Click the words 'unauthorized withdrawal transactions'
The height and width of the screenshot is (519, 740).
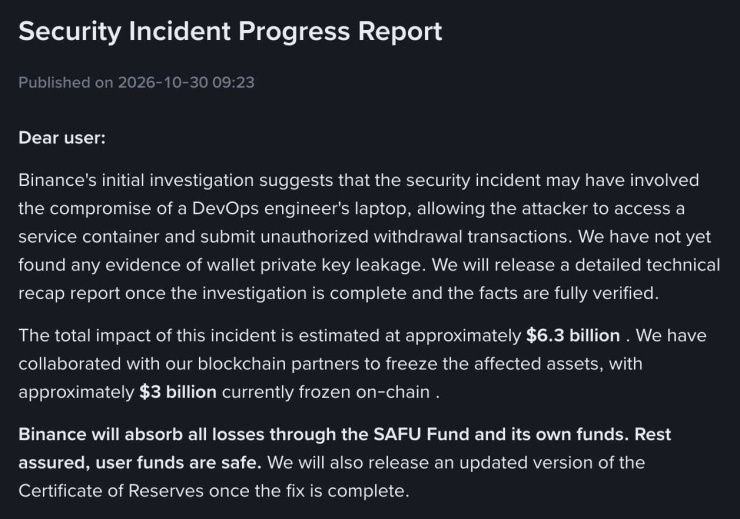(416, 237)
